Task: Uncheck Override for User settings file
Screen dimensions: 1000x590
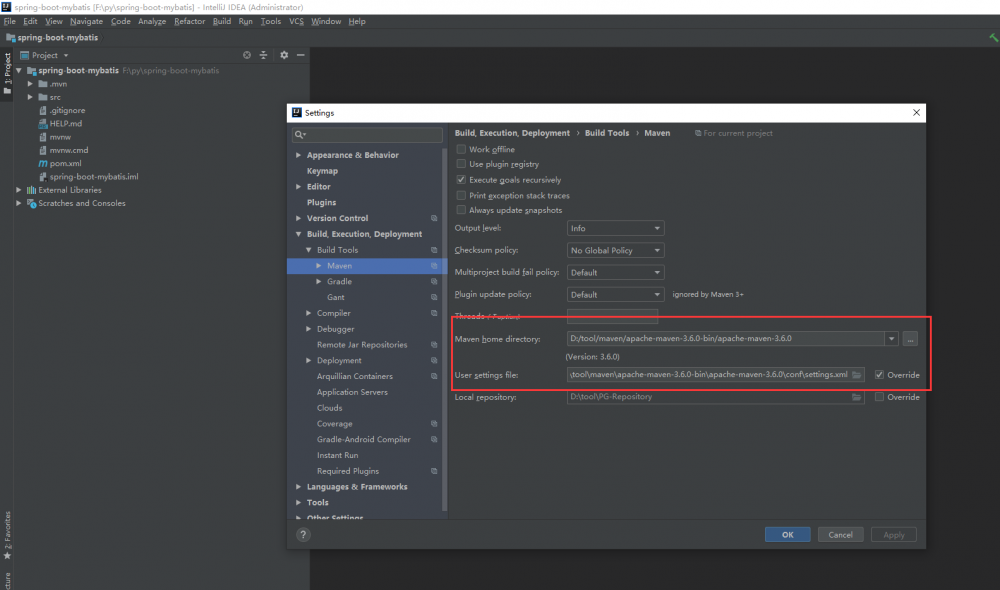Action: pyautogui.click(x=879, y=375)
